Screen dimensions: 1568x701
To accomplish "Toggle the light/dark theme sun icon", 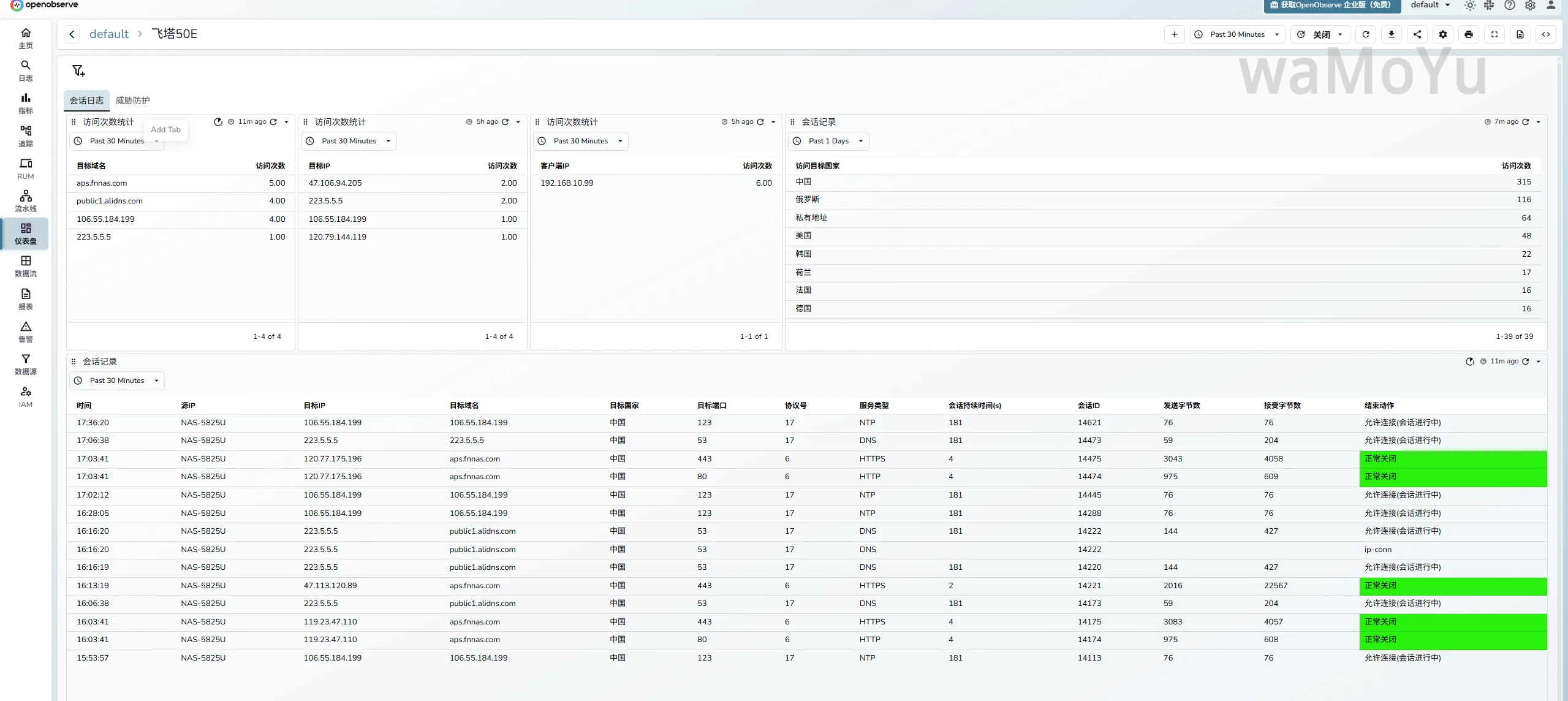I will [1470, 6].
